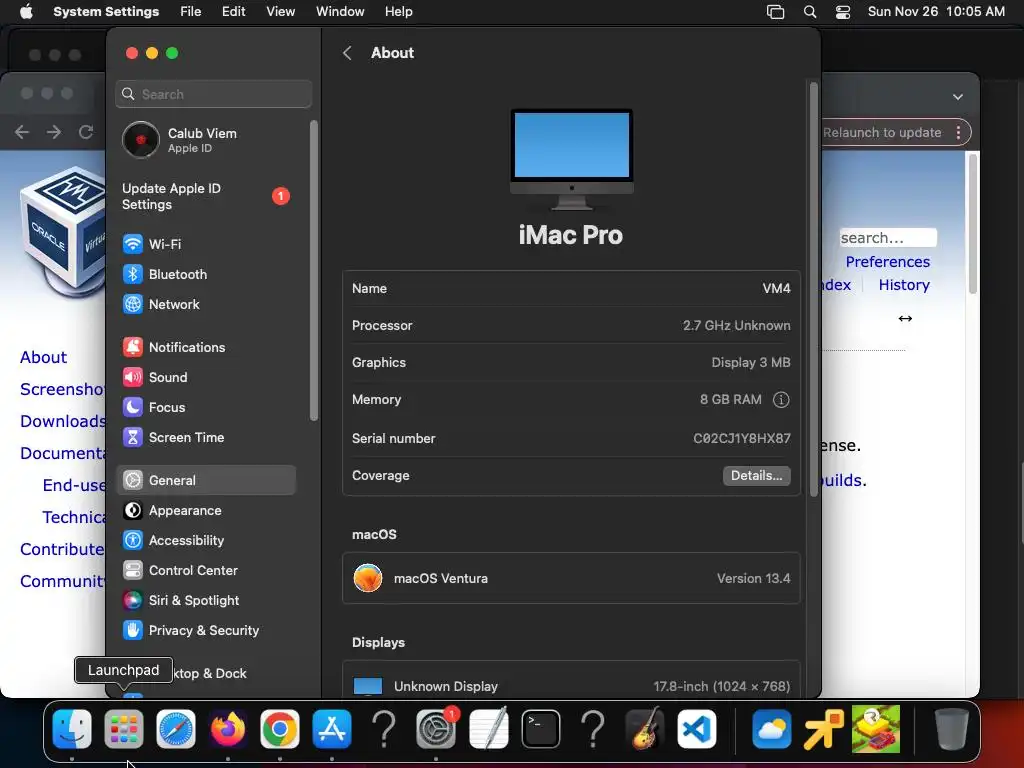Viewport: 1024px width, 768px height.
Task: Reload the page in browser window
Action: click(86, 133)
